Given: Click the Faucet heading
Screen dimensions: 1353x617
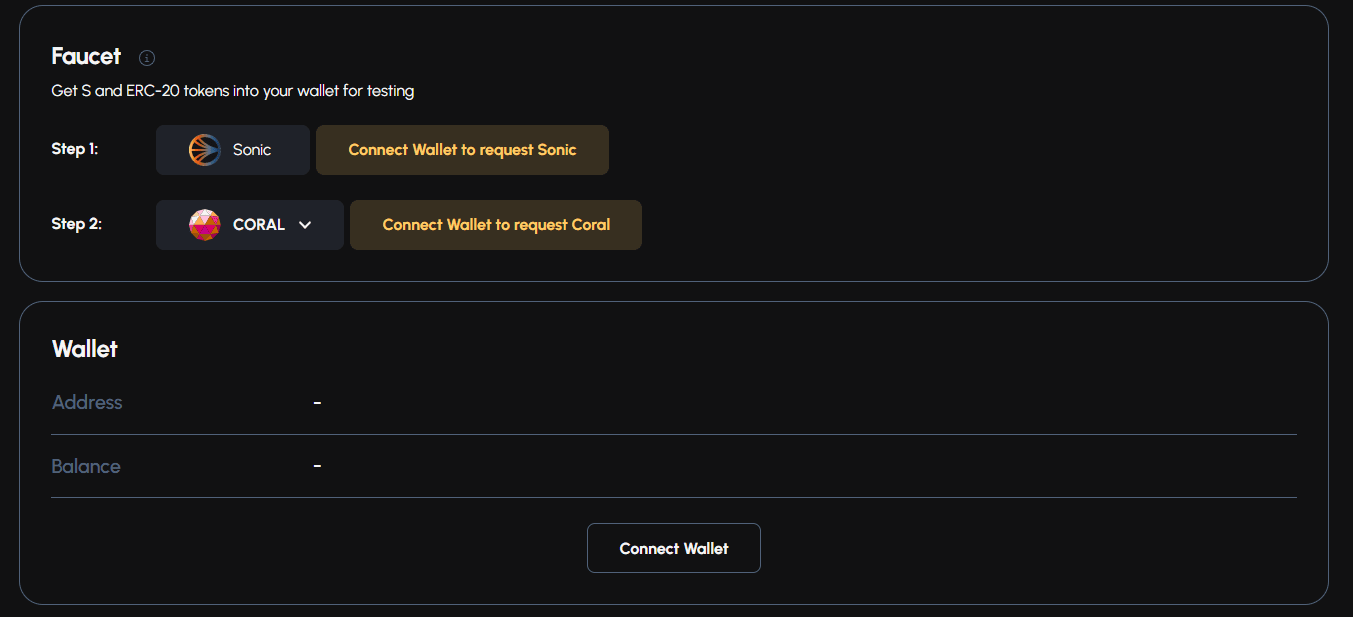Looking at the screenshot, I should 86,56.
